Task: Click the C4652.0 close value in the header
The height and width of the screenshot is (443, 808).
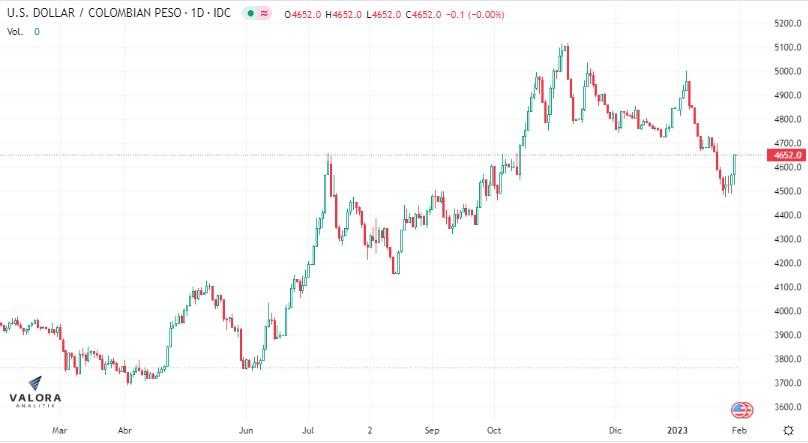Action: pos(424,15)
